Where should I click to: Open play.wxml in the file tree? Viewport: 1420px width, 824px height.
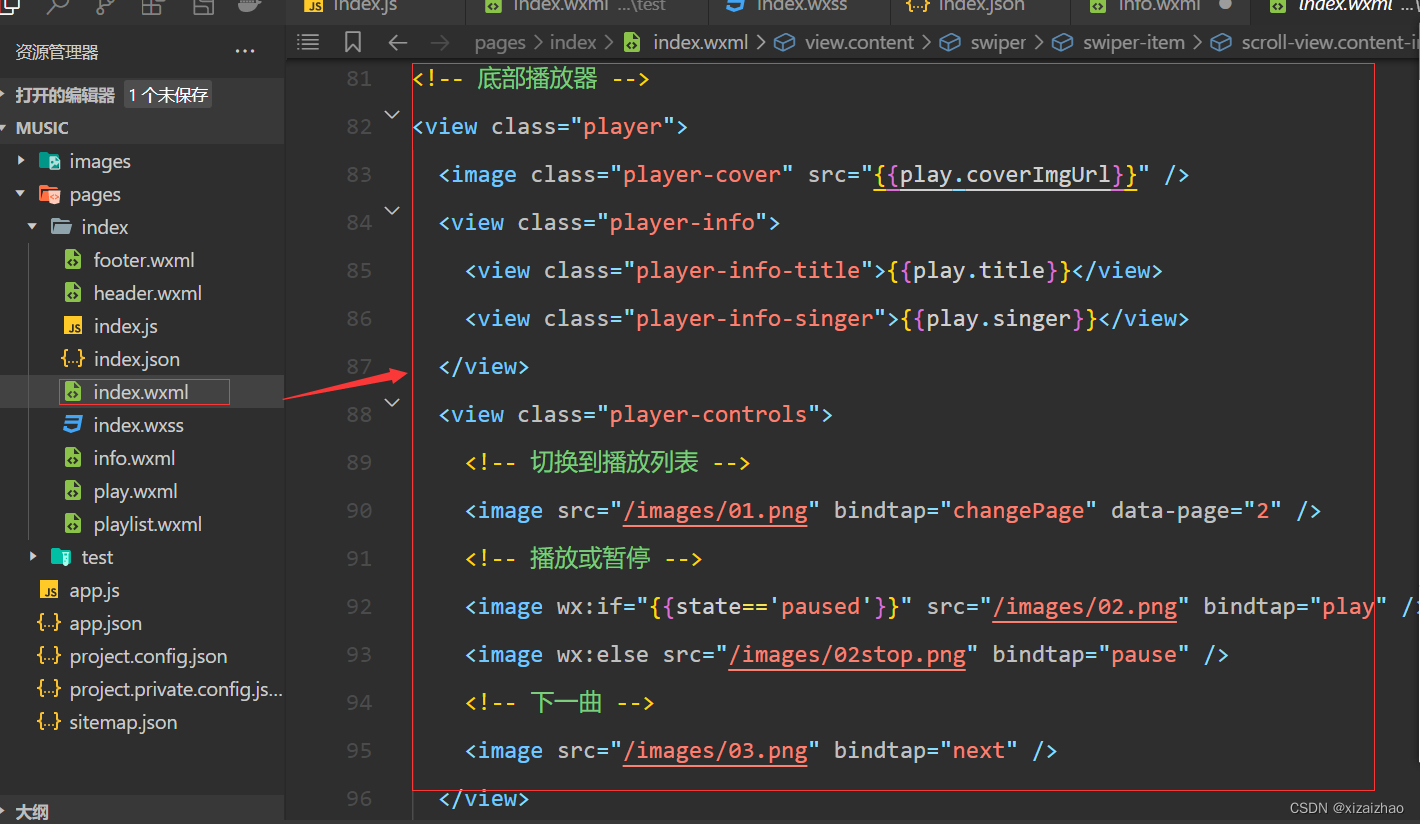136,491
